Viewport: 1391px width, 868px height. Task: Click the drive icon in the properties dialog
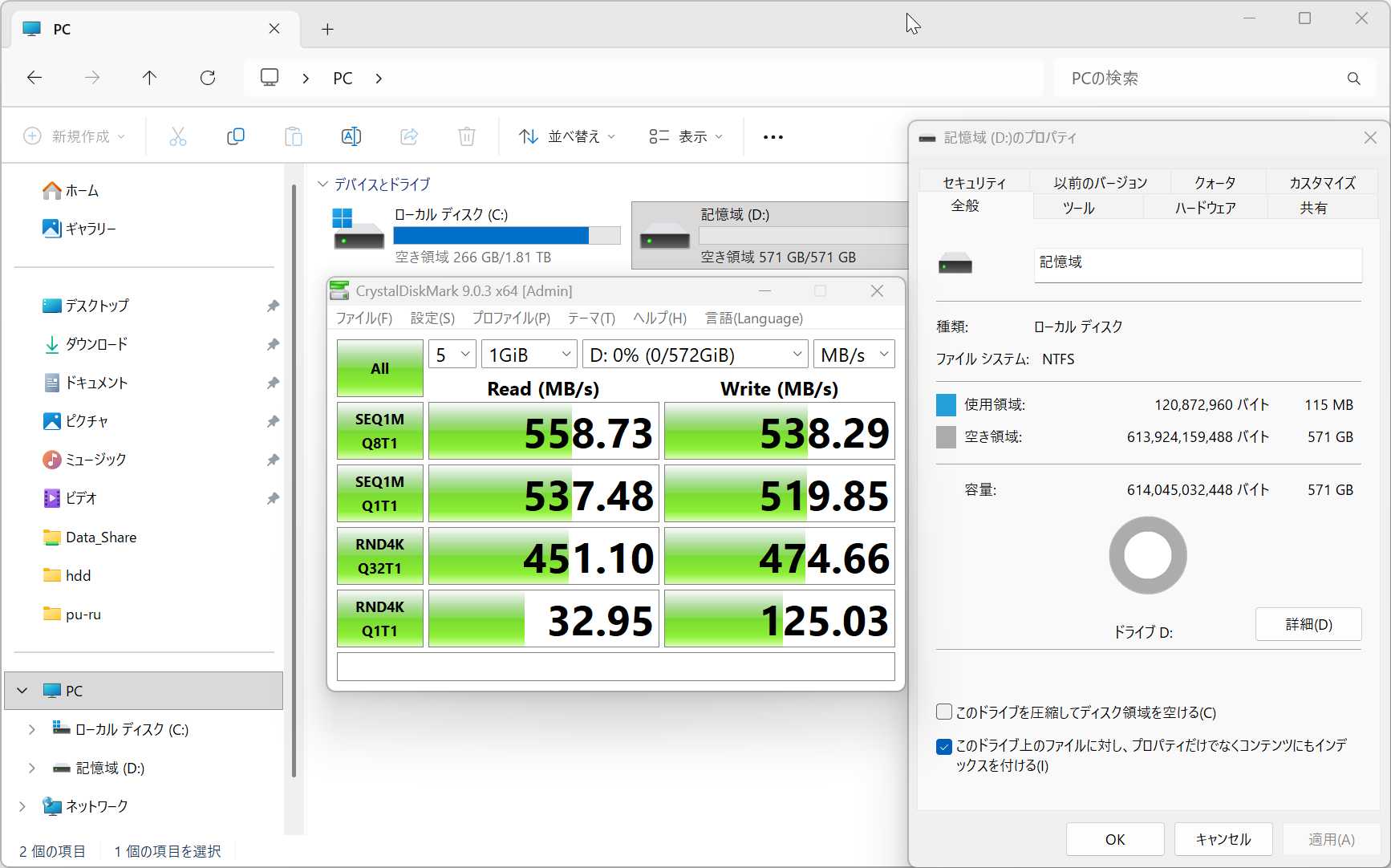(x=955, y=264)
